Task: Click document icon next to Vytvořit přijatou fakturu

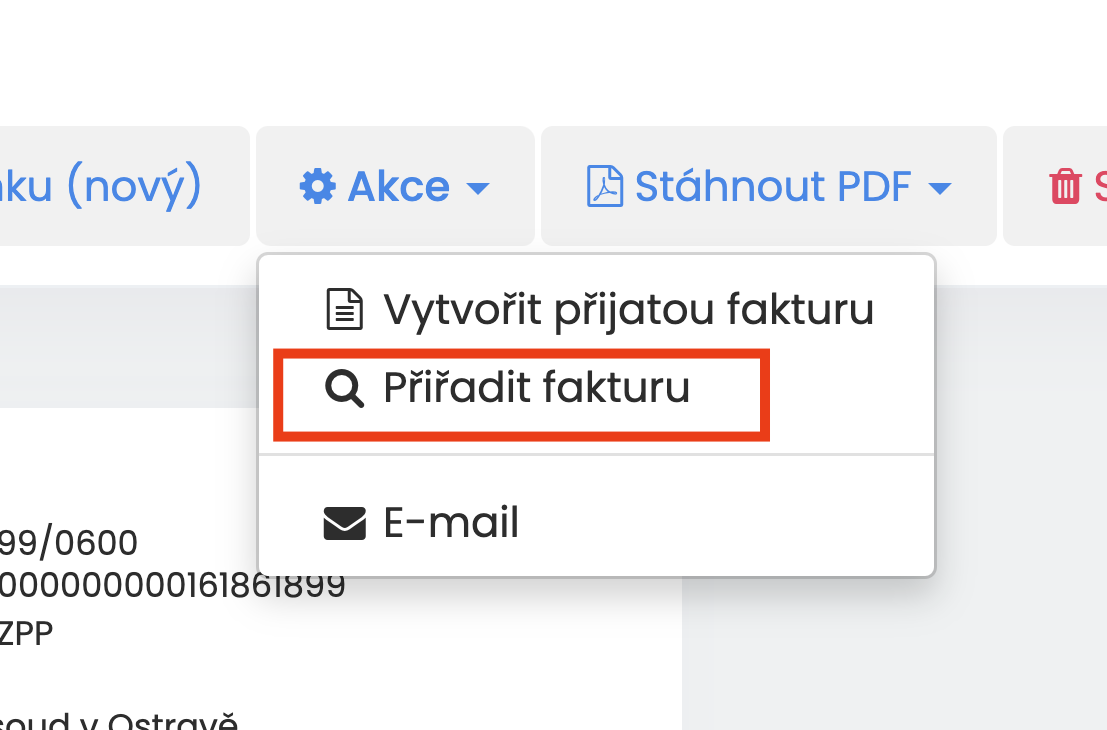Action: coord(345,309)
